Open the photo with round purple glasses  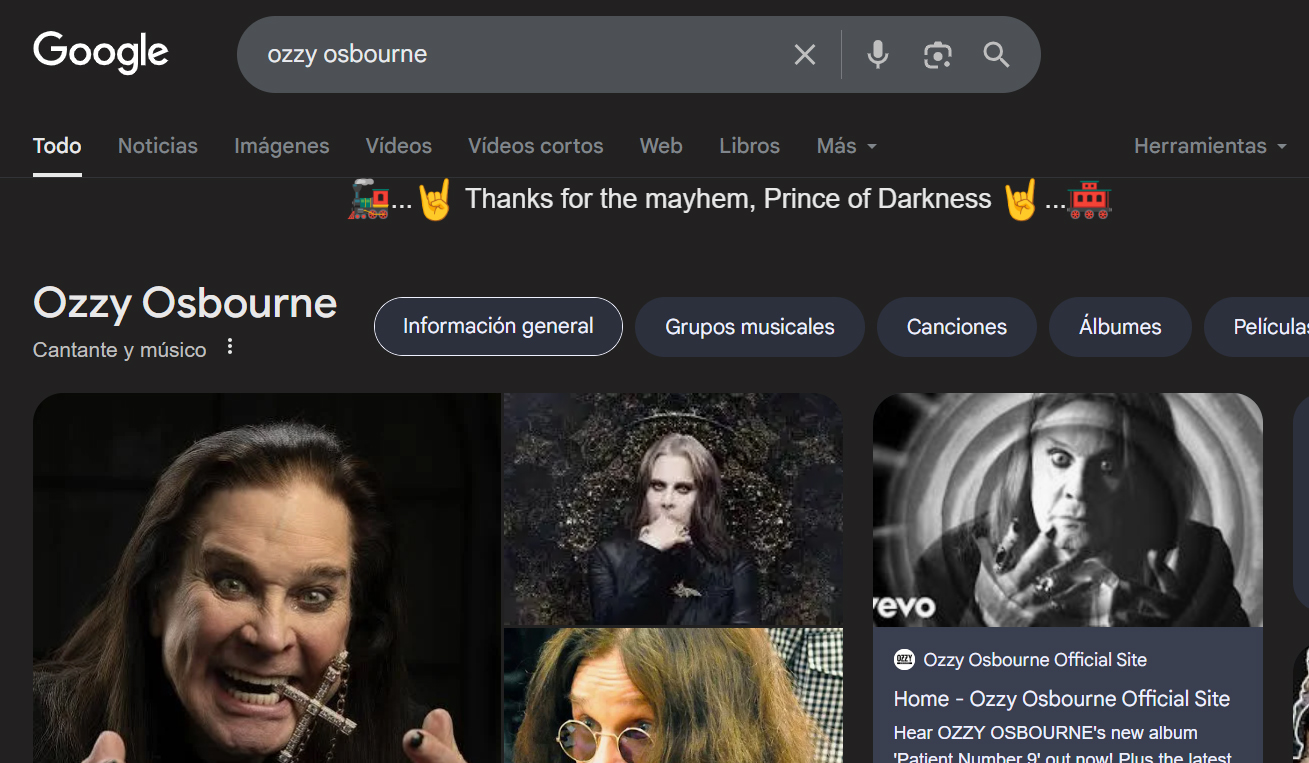[673, 696]
